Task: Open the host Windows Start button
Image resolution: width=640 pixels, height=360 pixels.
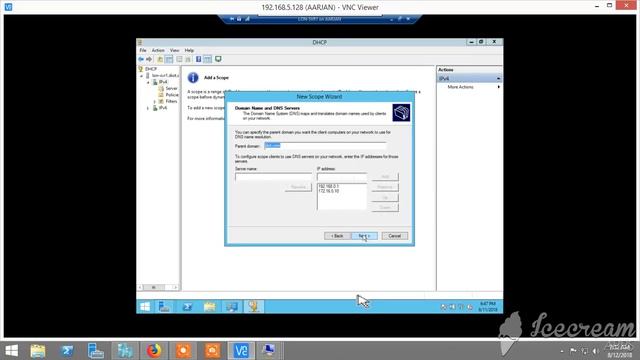Action: pyautogui.click(x=11, y=351)
